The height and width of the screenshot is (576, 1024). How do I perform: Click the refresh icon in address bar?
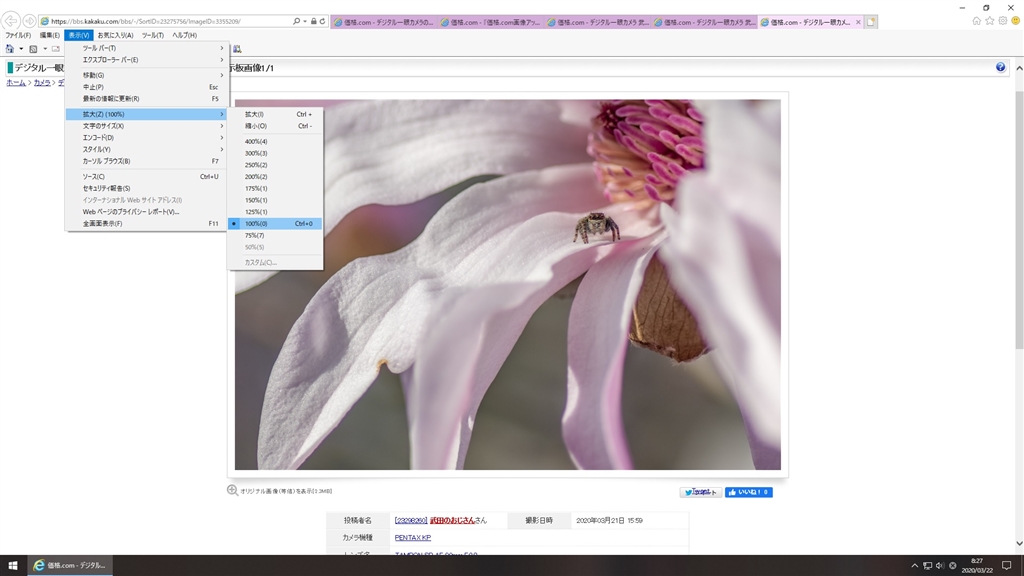coord(322,21)
